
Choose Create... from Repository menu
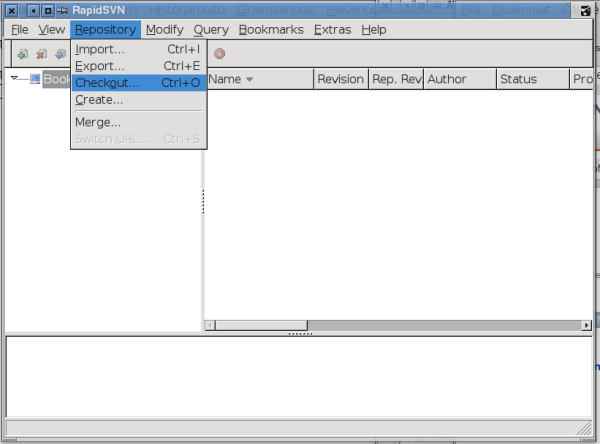click(x=139, y=100)
